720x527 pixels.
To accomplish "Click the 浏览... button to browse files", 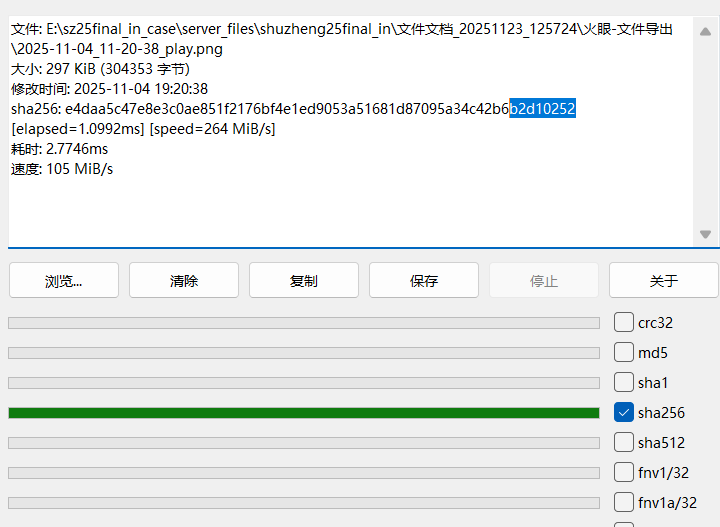I will (64, 281).
